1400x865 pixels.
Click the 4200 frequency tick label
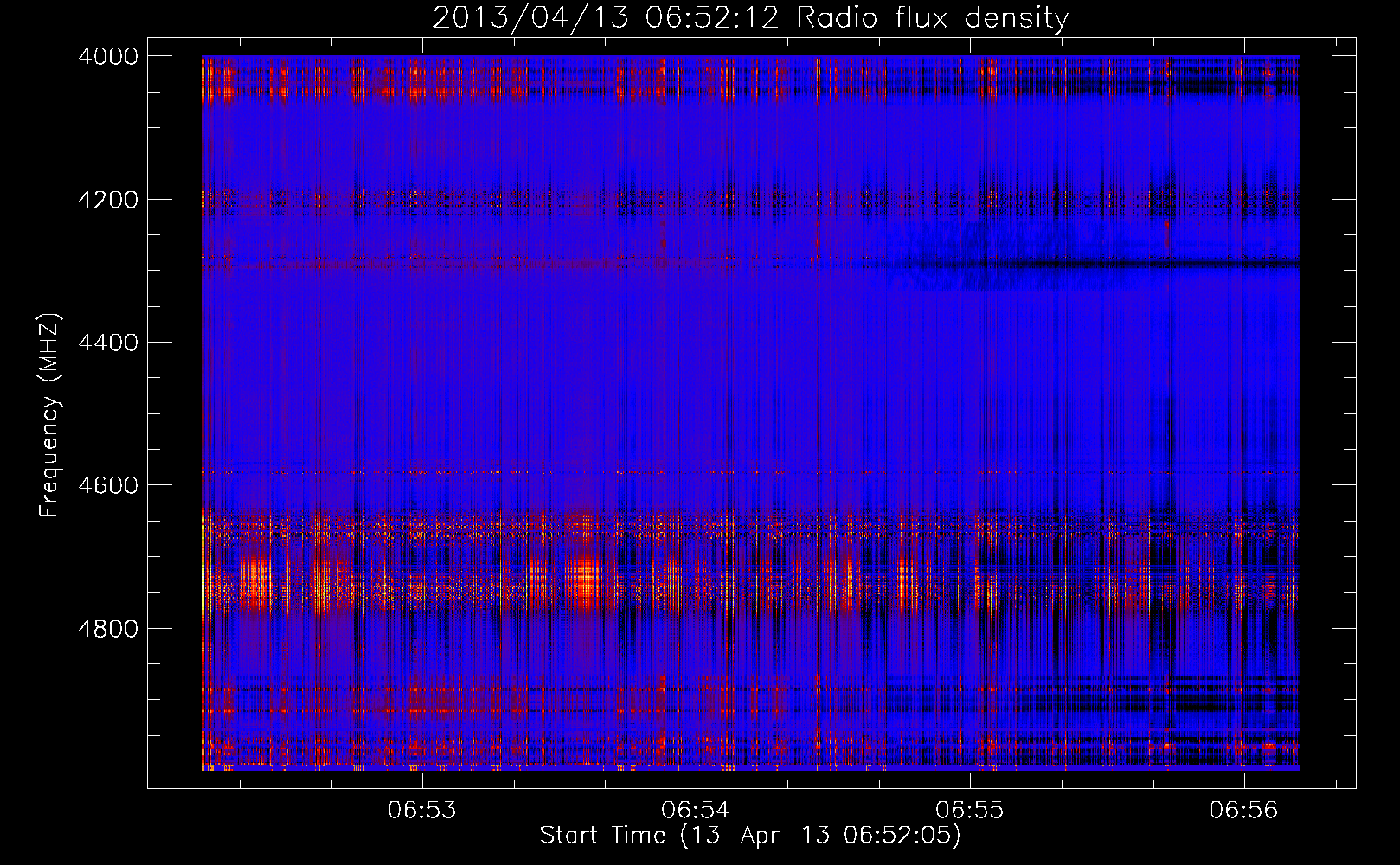pyautogui.click(x=108, y=200)
